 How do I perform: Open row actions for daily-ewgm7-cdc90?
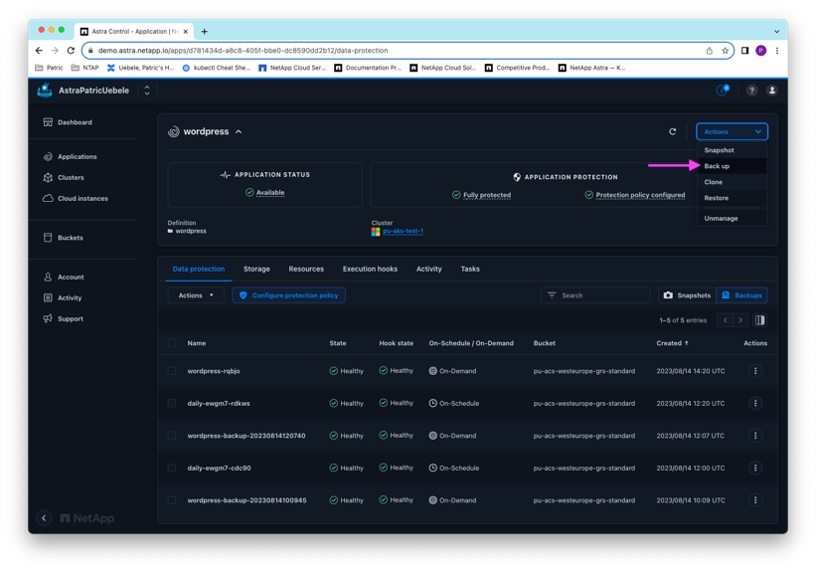click(x=755, y=468)
